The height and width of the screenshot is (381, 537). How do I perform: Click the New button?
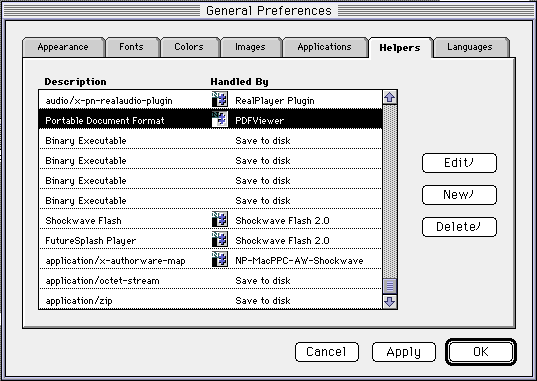pos(459,195)
